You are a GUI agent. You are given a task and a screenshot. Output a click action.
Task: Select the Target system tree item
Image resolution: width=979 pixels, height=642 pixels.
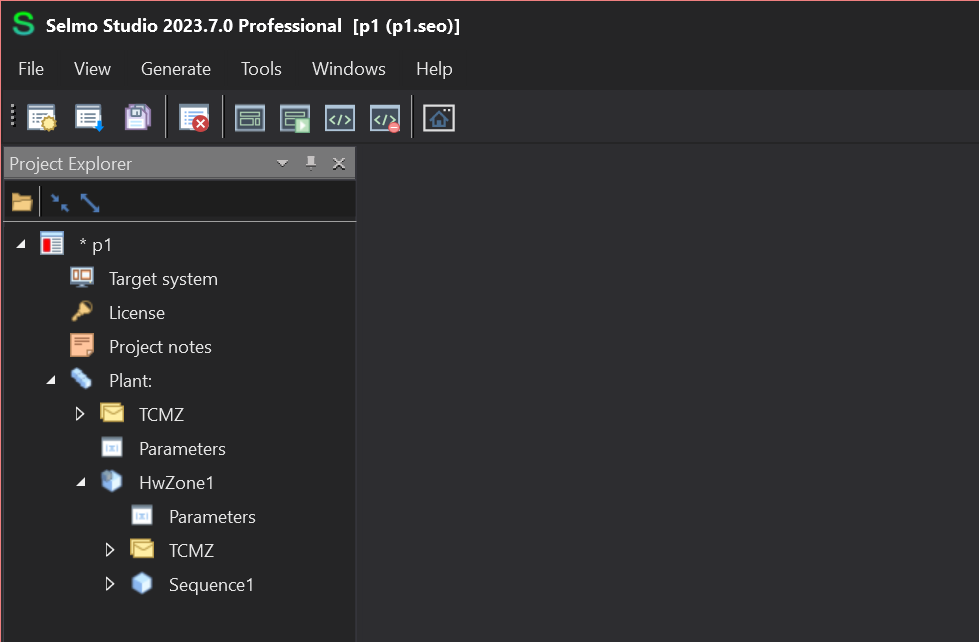(164, 279)
